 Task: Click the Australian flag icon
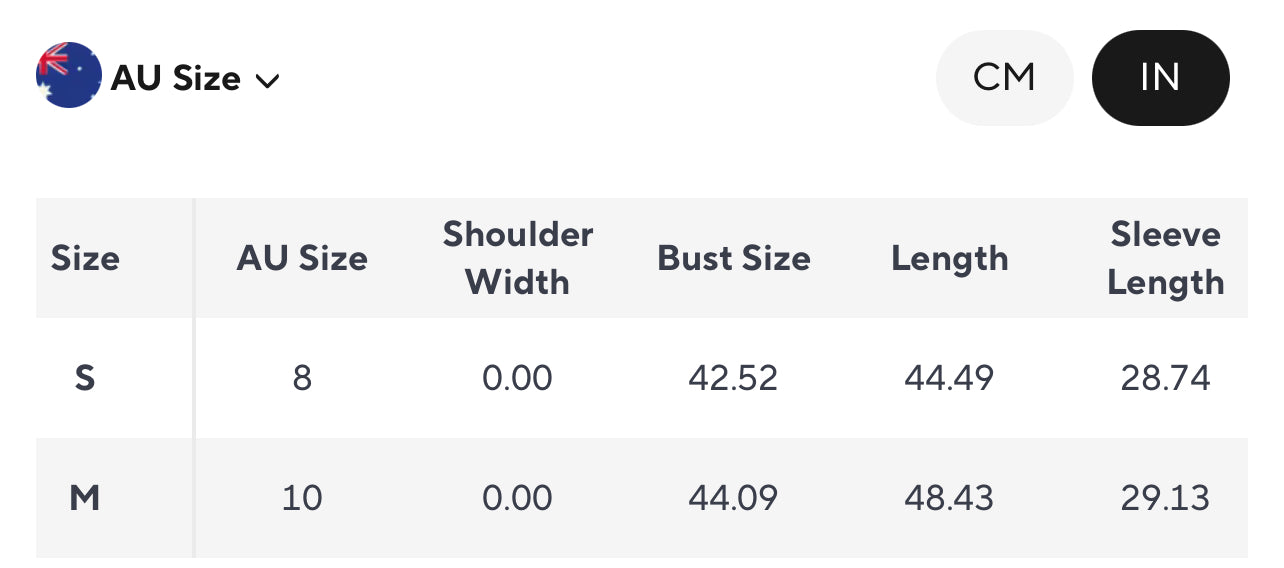pyautogui.click(x=69, y=75)
